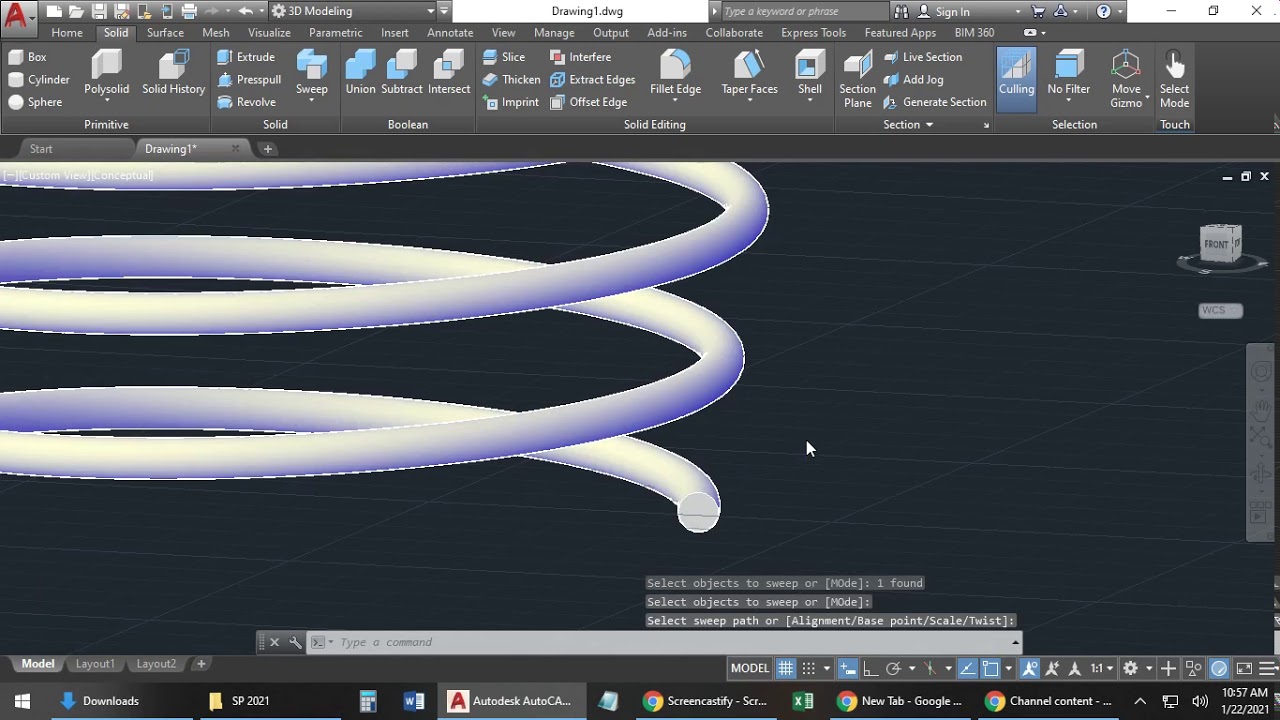1280x720 pixels.
Task: Select the Cylinder primitive tool
Action: click(39, 80)
